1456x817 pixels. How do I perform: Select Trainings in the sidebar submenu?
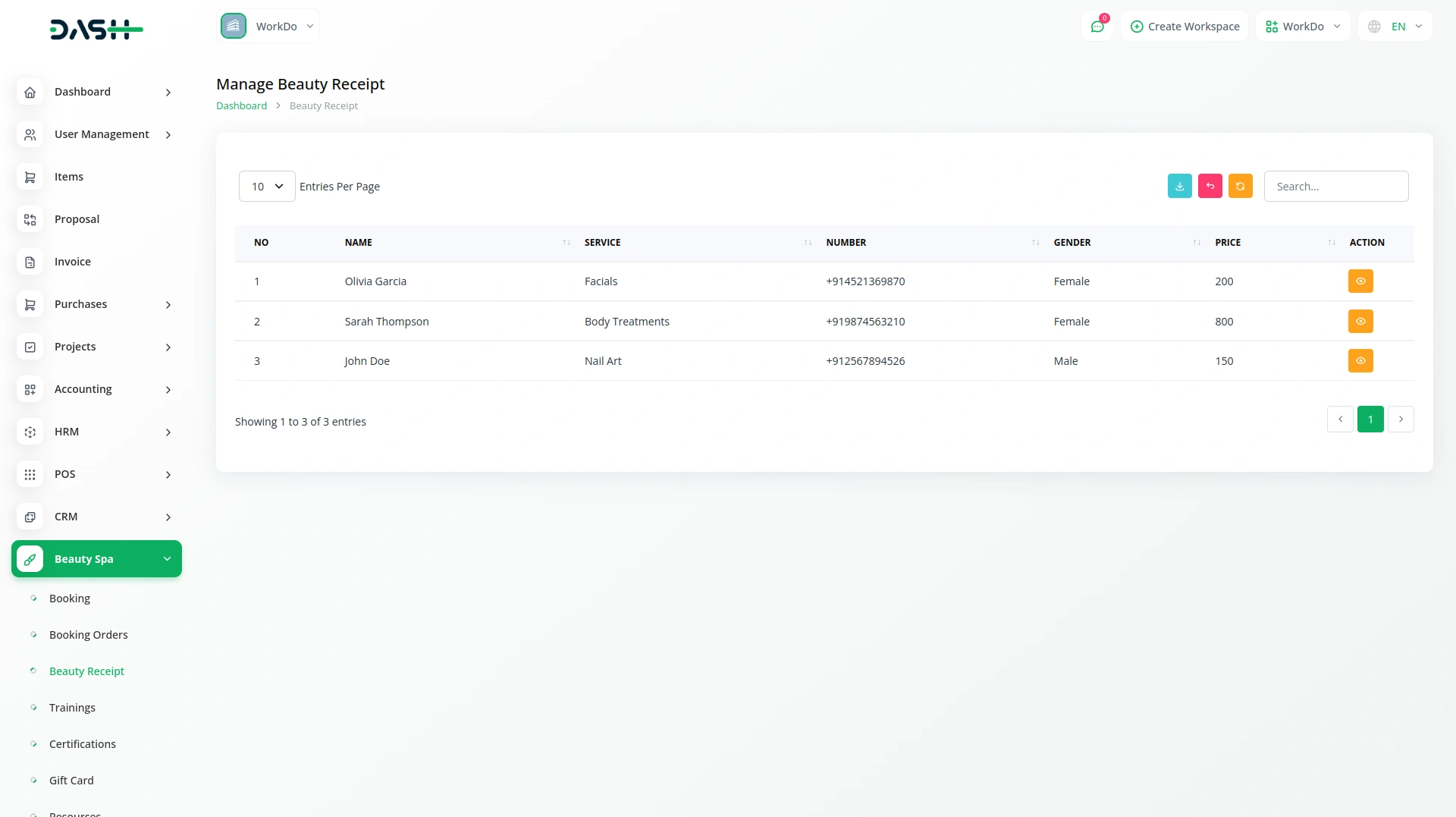click(x=72, y=708)
